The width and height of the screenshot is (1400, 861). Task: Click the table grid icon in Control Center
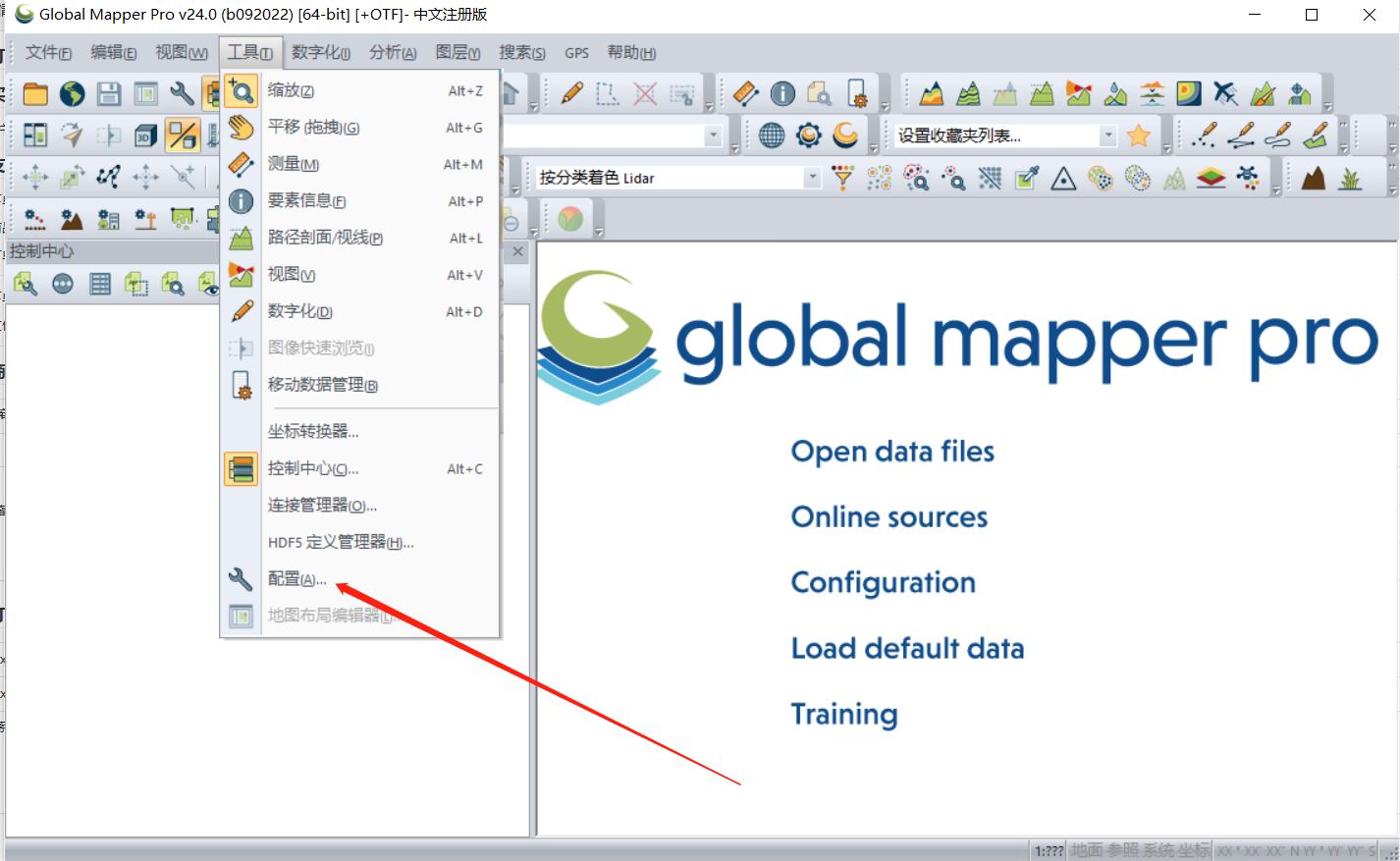99,285
